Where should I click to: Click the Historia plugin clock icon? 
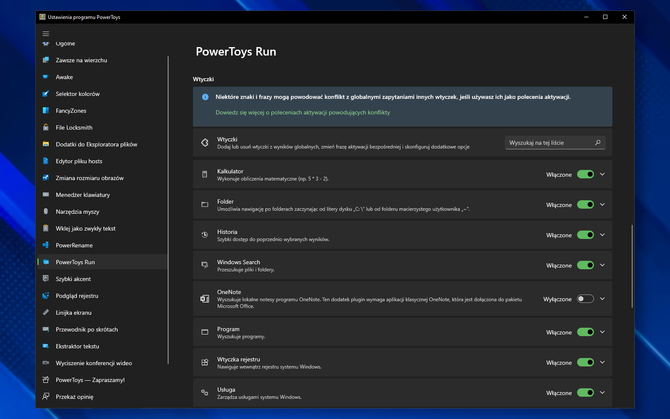(205, 235)
